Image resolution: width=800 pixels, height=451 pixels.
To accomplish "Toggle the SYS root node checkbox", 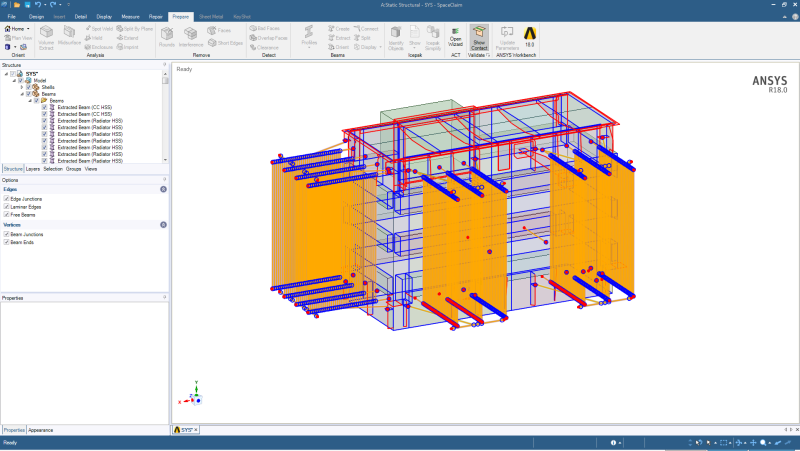I will point(13,74).
